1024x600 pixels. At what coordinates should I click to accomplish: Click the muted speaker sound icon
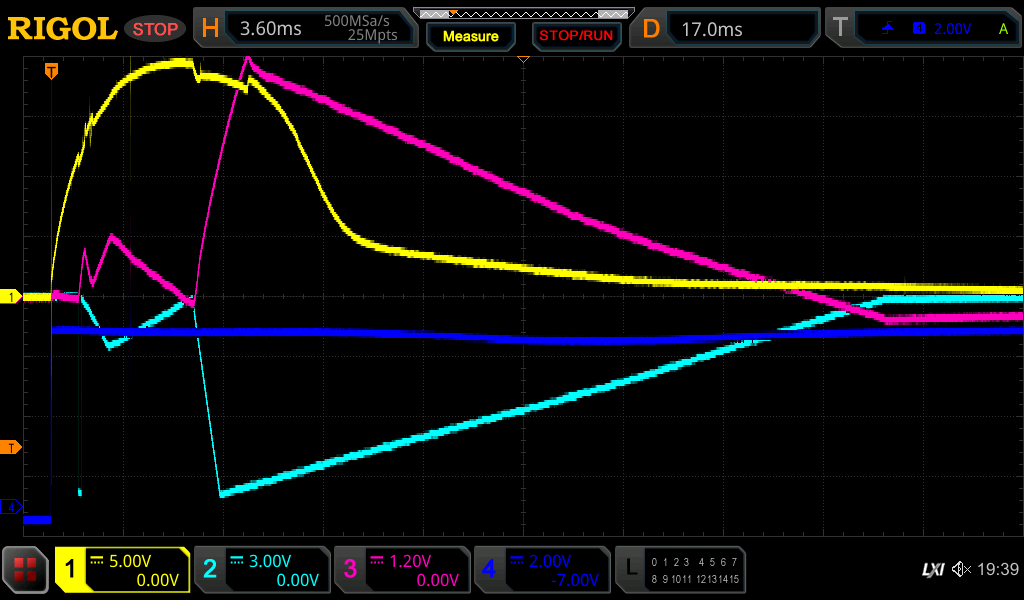[961, 570]
